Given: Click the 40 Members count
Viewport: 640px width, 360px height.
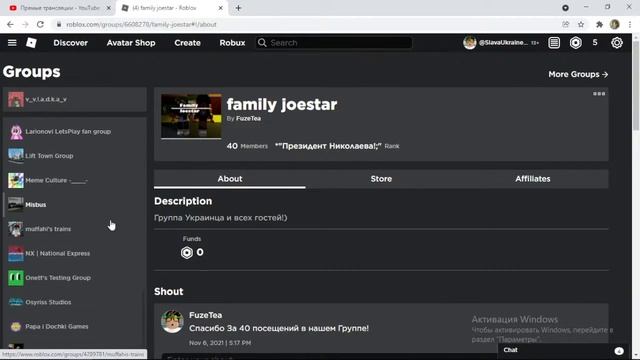Looking at the screenshot, I should (247, 146).
